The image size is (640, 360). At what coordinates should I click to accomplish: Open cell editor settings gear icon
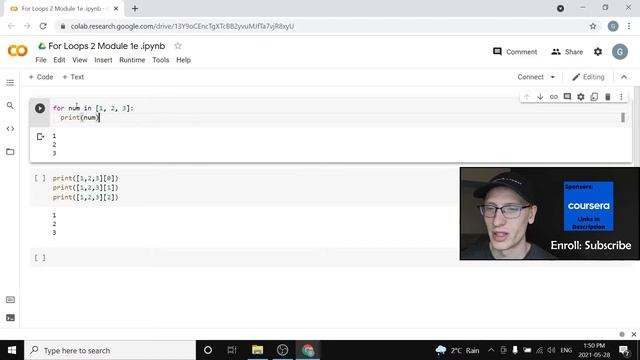coord(580,97)
